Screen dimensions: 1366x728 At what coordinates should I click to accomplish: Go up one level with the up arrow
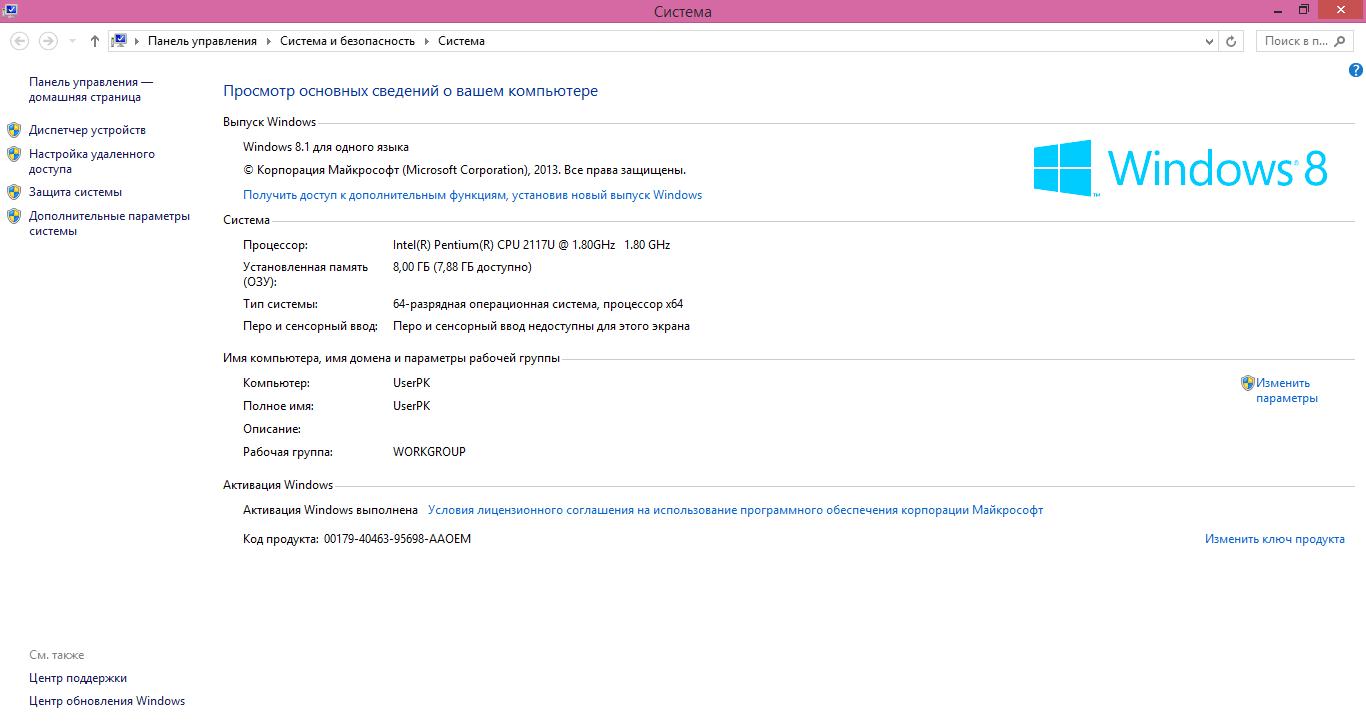(x=95, y=41)
